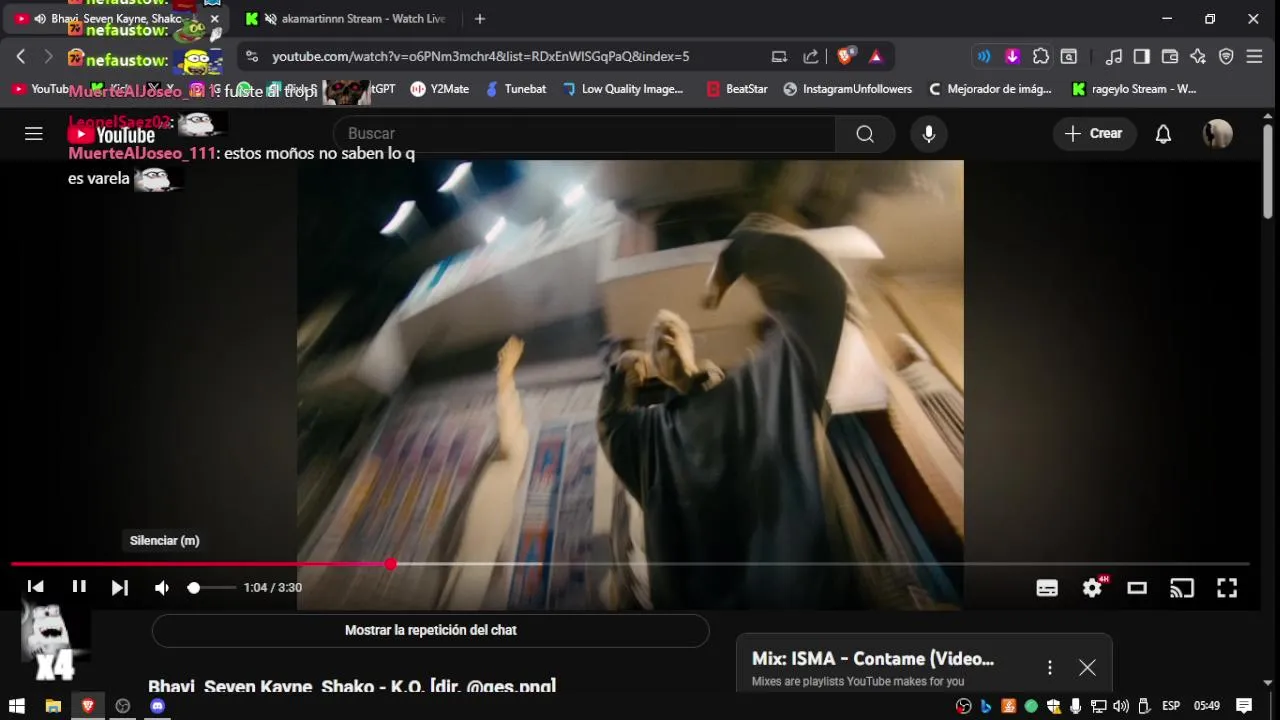Start voice search with the microphone icon
This screenshot has height=720, width=1280.
click(929, 134)
